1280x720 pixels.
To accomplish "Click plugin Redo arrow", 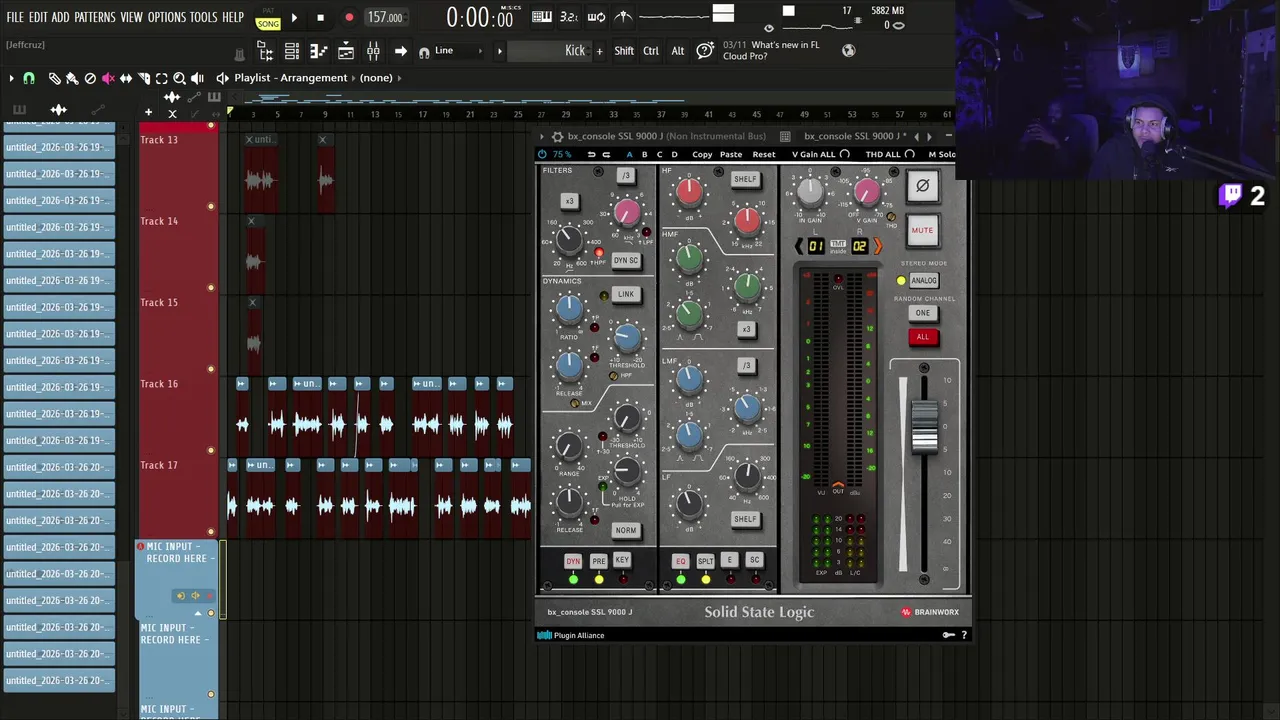I will (606, 155).
